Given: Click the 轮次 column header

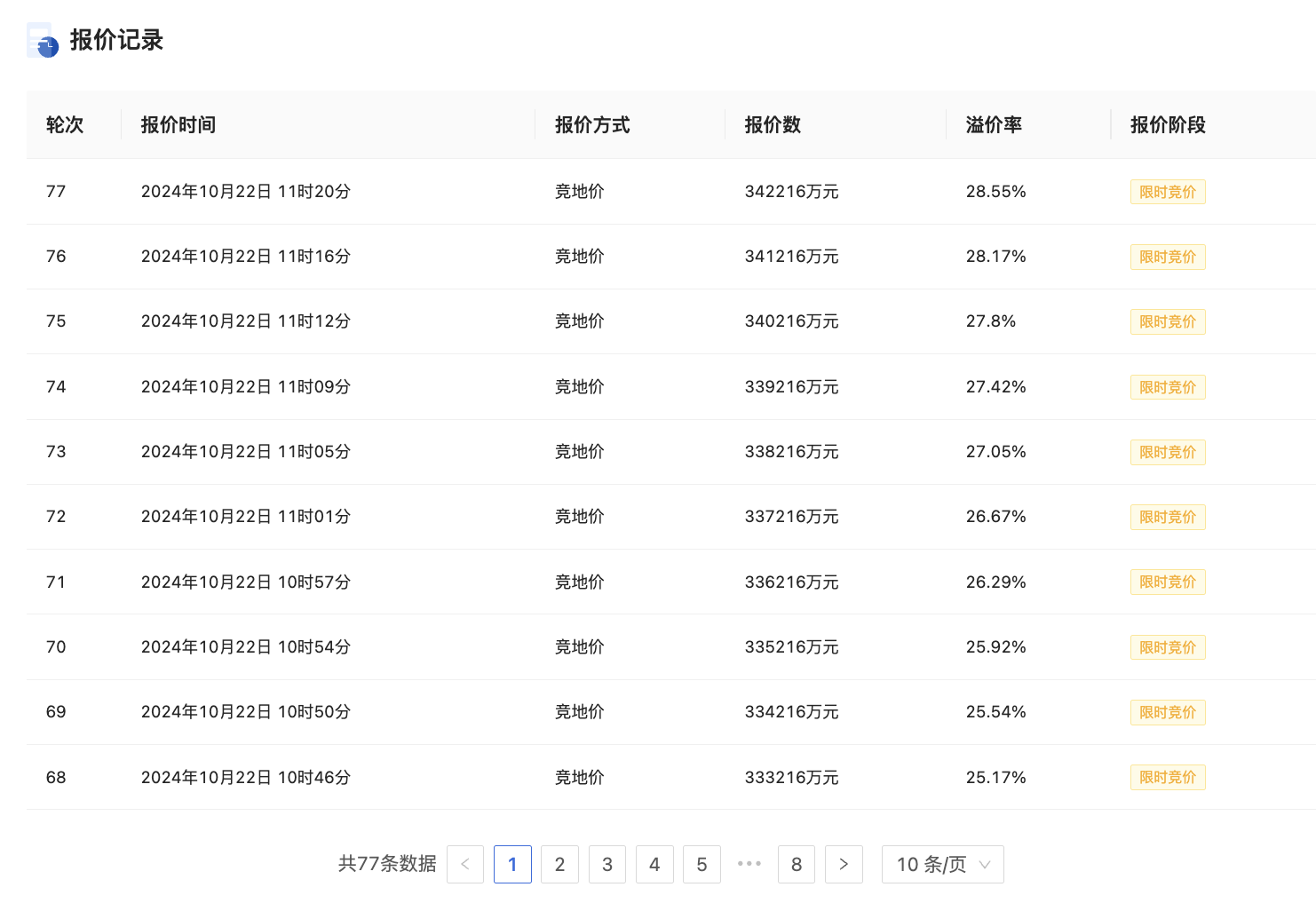Looking at the screenshot, I should point(65,125).
